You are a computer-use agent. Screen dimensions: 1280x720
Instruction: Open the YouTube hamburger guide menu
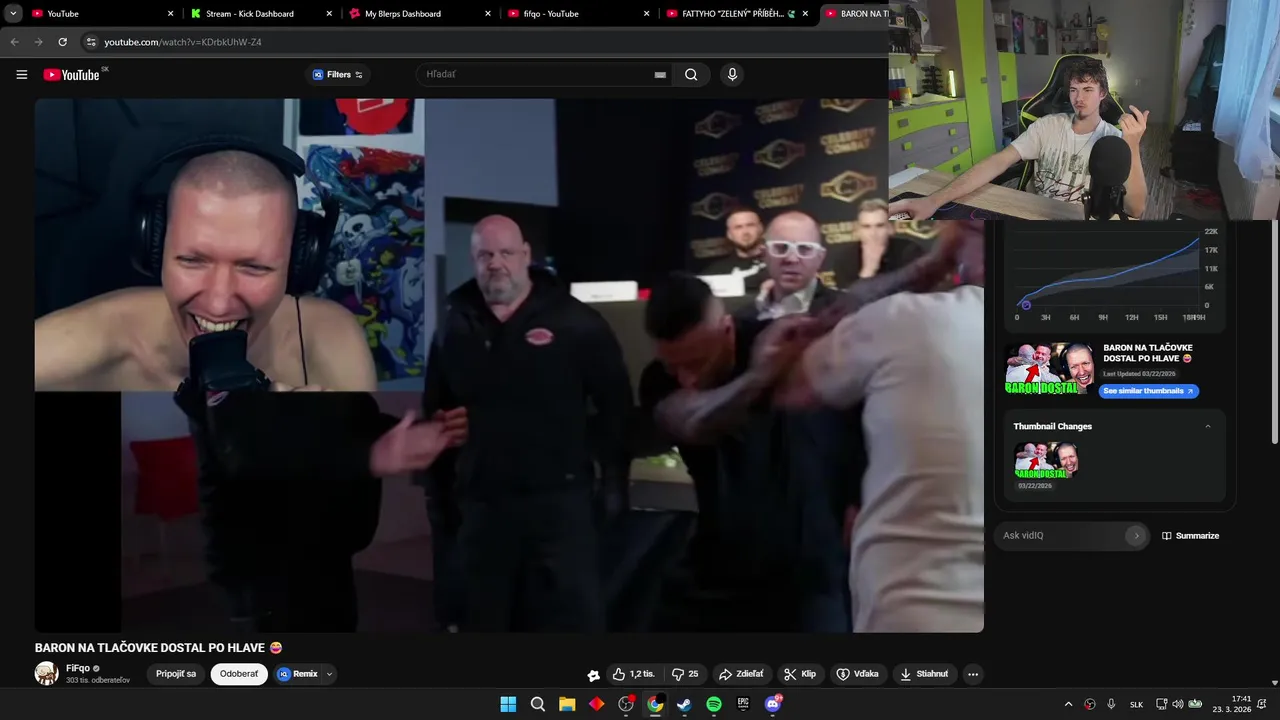(x=22, y=75)
